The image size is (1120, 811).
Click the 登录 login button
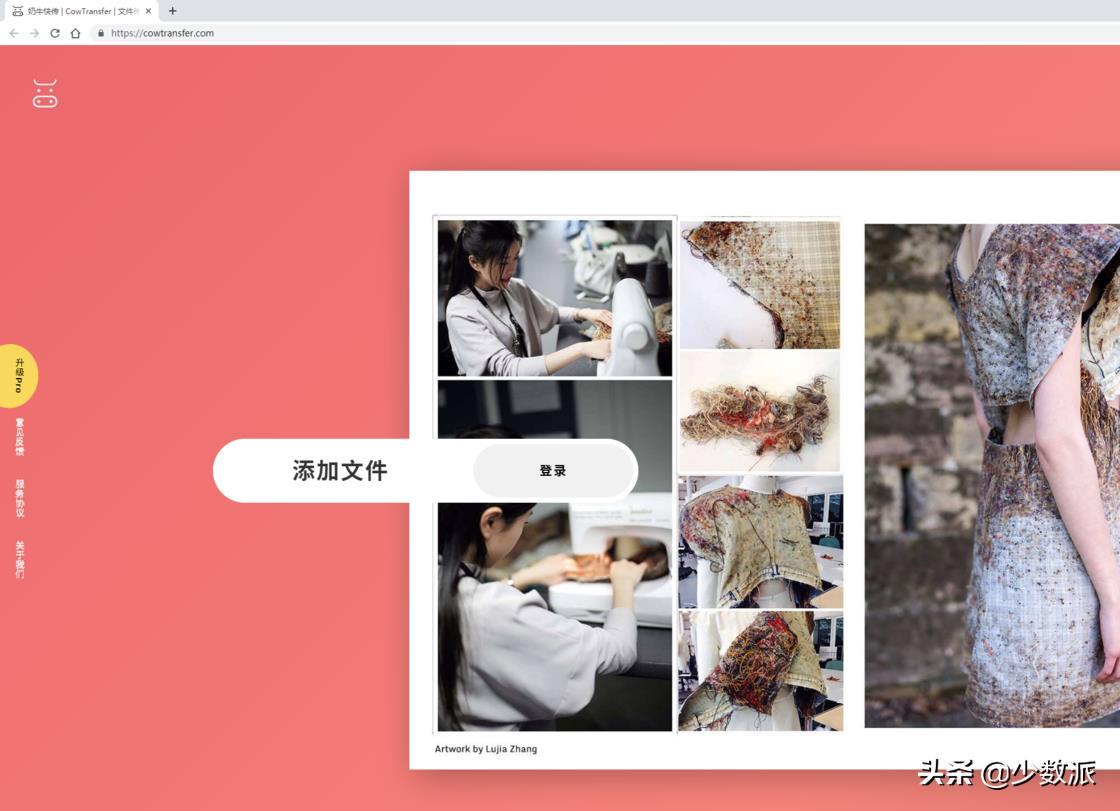pyautogui.click(x=553, y=471)
